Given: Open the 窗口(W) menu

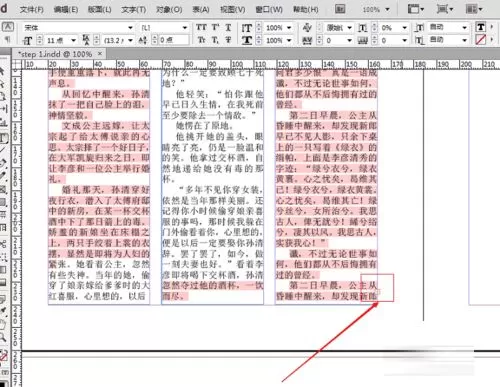Looking at the screenshot, I should 269,10.
